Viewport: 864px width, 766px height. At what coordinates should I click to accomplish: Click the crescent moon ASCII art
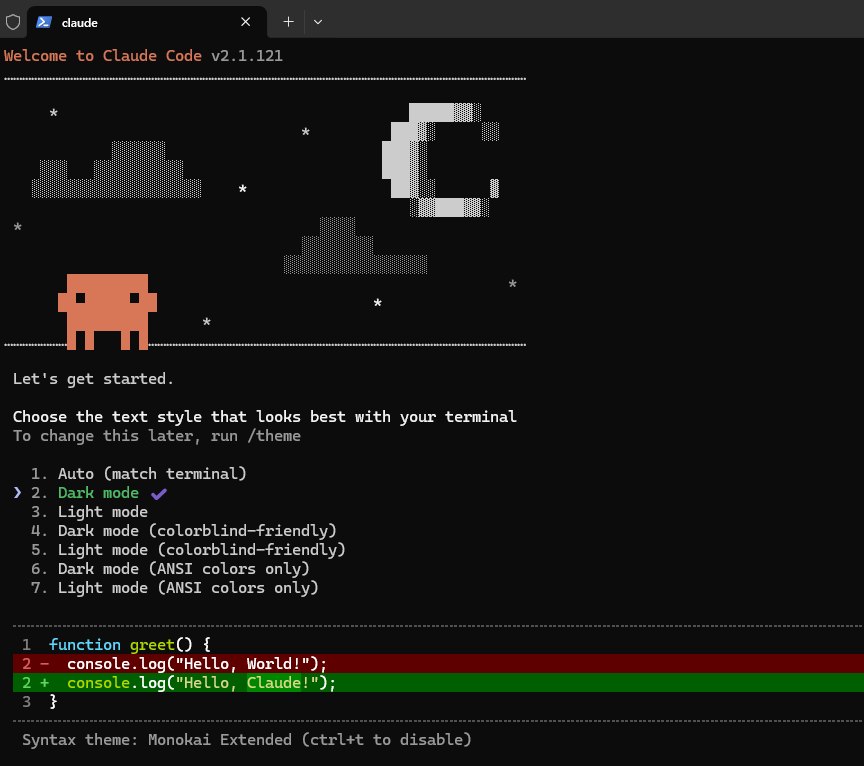[x=441, y=160]
